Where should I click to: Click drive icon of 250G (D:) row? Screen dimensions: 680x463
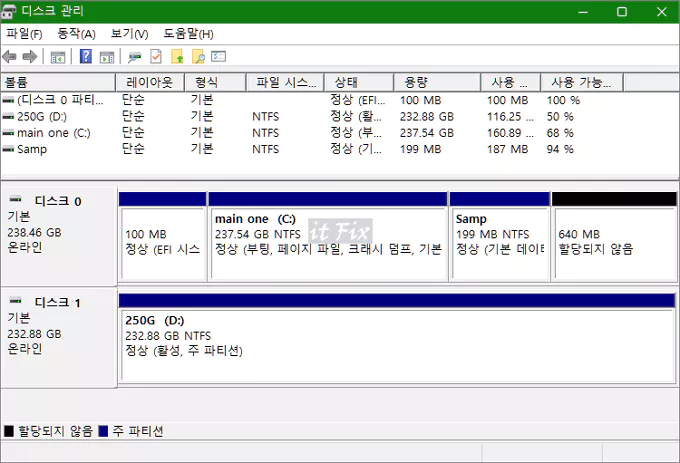[x=8, y=117]
